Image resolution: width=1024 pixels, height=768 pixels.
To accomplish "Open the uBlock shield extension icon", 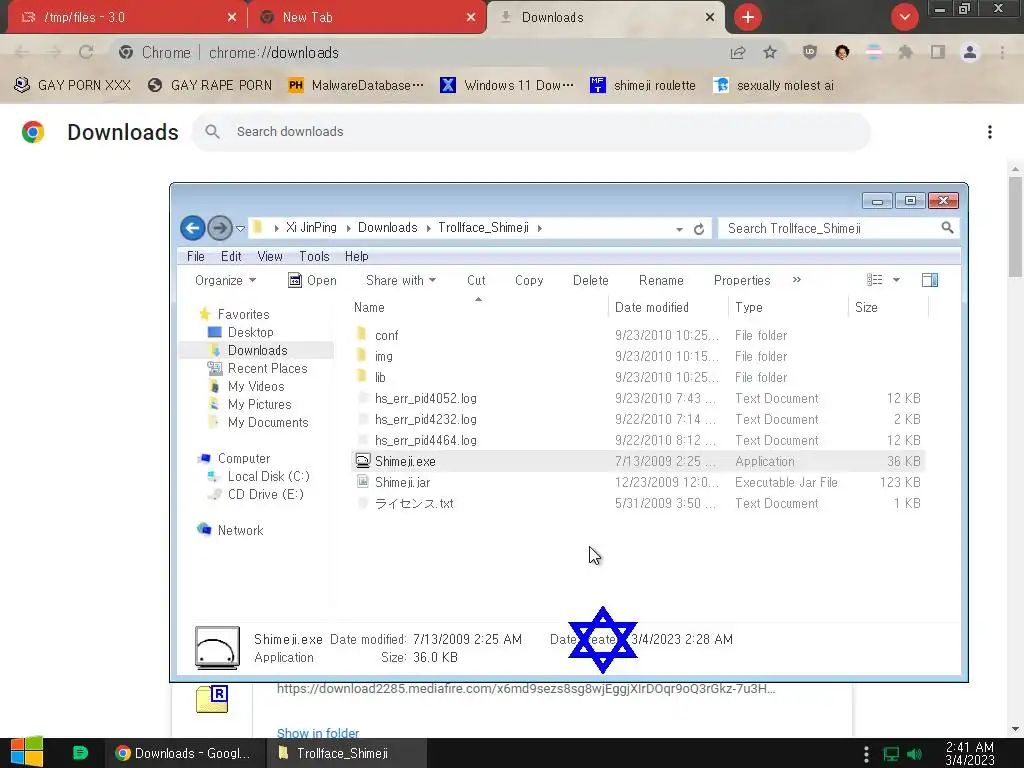I will 810,52.
